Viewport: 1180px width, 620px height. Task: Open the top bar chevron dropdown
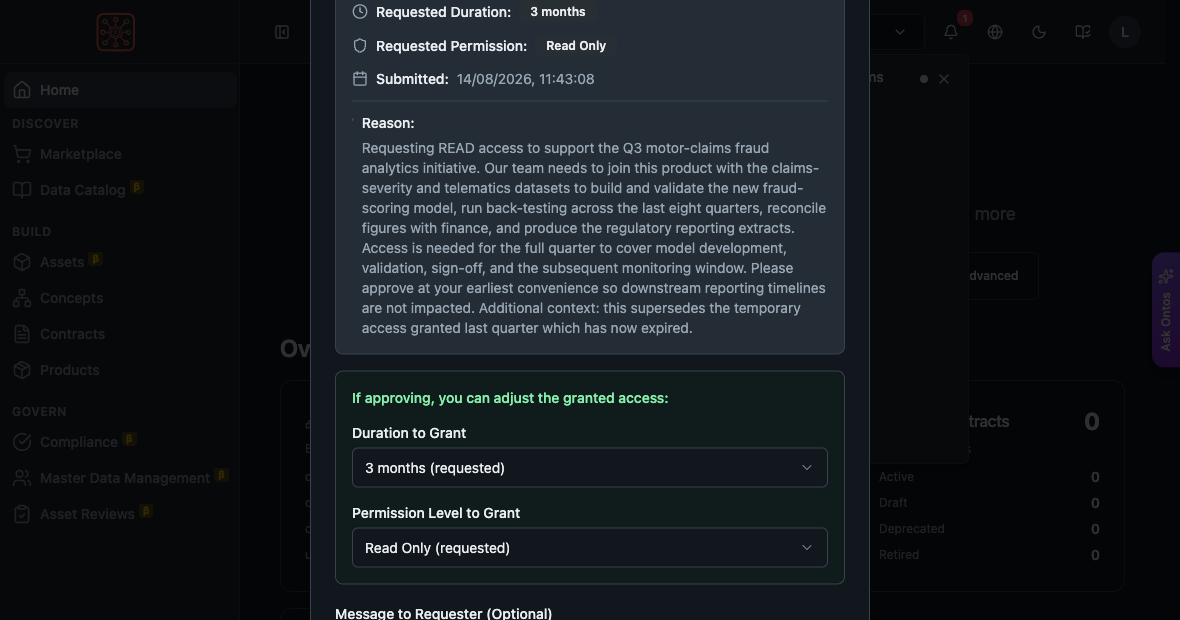pyautogui.click(x=900, y=32)
